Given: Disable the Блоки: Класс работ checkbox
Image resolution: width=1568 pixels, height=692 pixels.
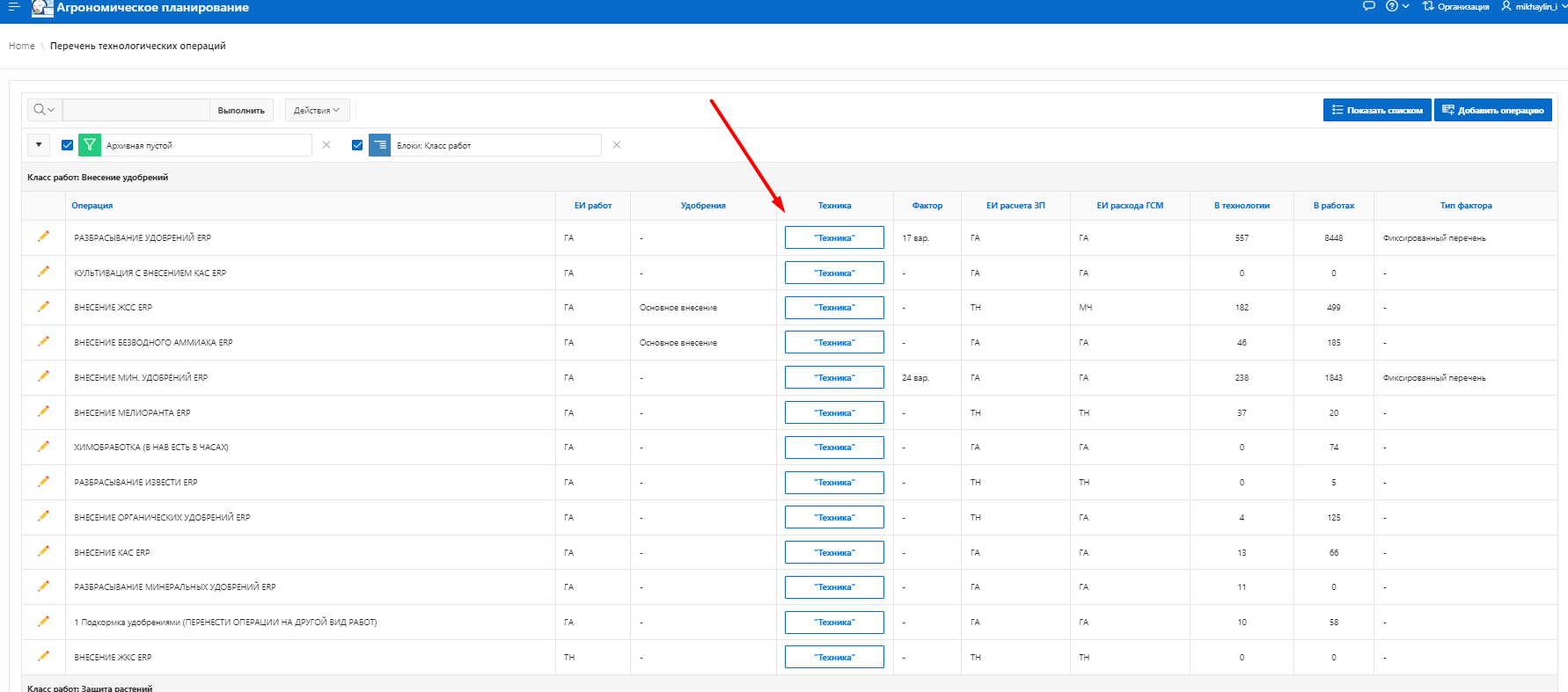Looking at the screenshot, I should tap(357, 145).
